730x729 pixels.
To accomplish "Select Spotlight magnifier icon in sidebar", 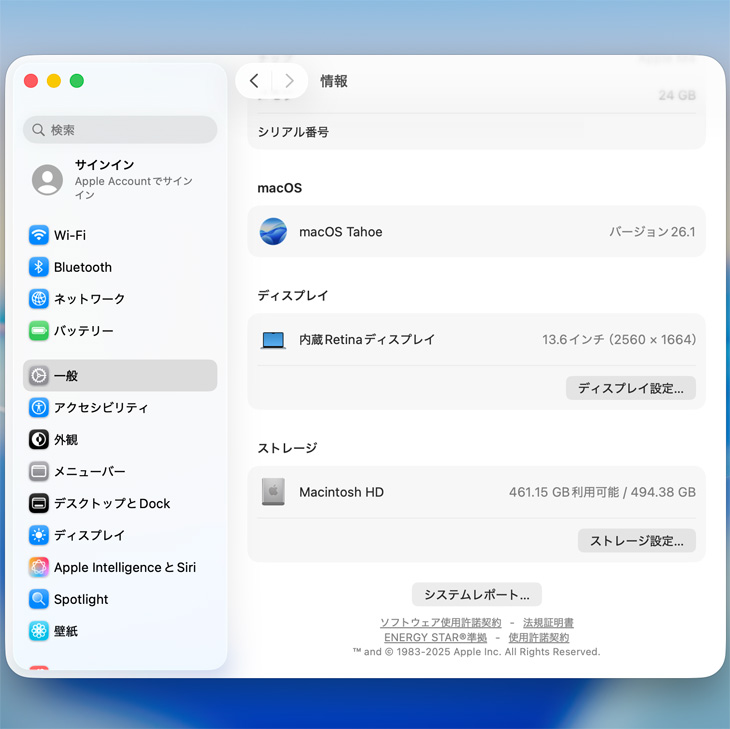I will [39, 600].
